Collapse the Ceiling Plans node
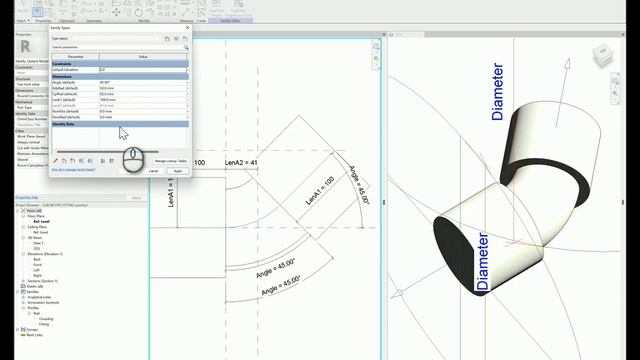The height and width of the screenshot is (360, 640). pos(24,227)
